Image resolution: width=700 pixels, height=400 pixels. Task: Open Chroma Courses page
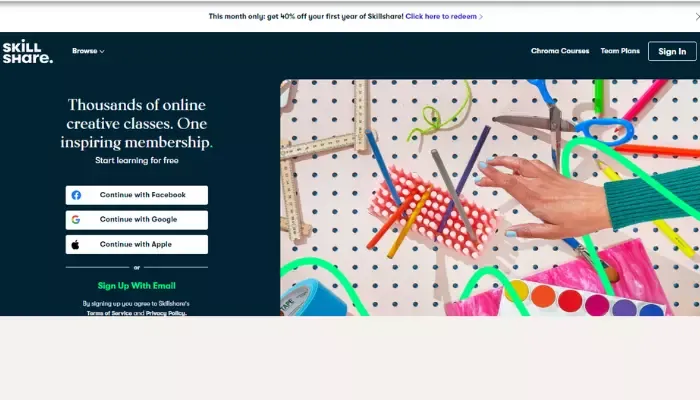click(560, 51)
